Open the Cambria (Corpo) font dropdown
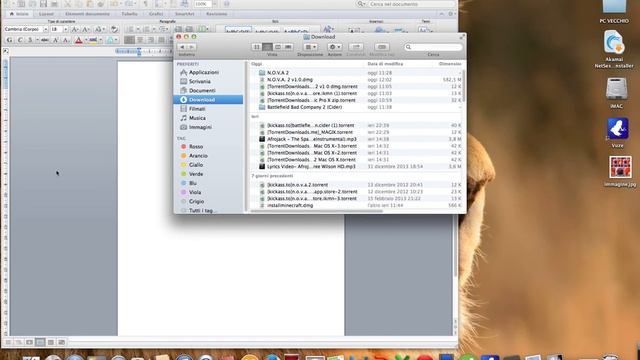640x360 pixels. pos(45,29)
